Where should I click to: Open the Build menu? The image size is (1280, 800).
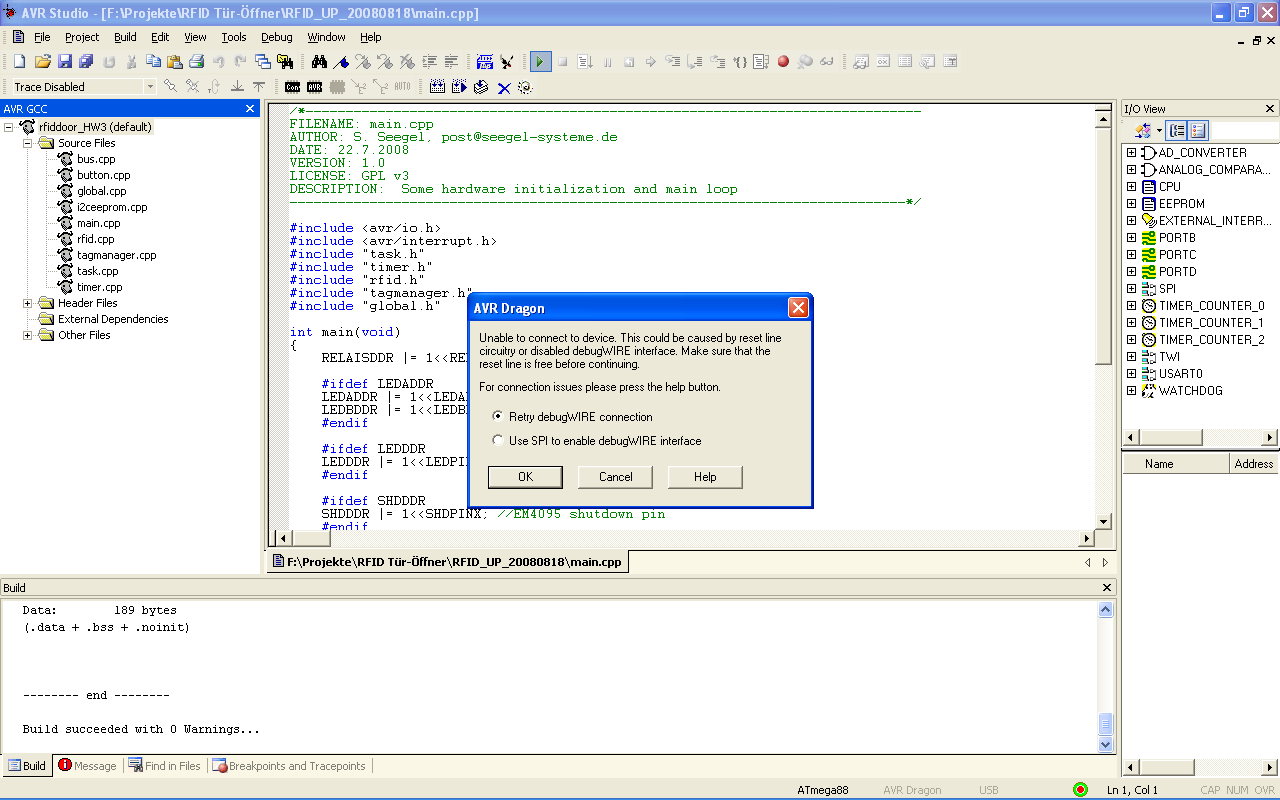[x=125, y=37]
